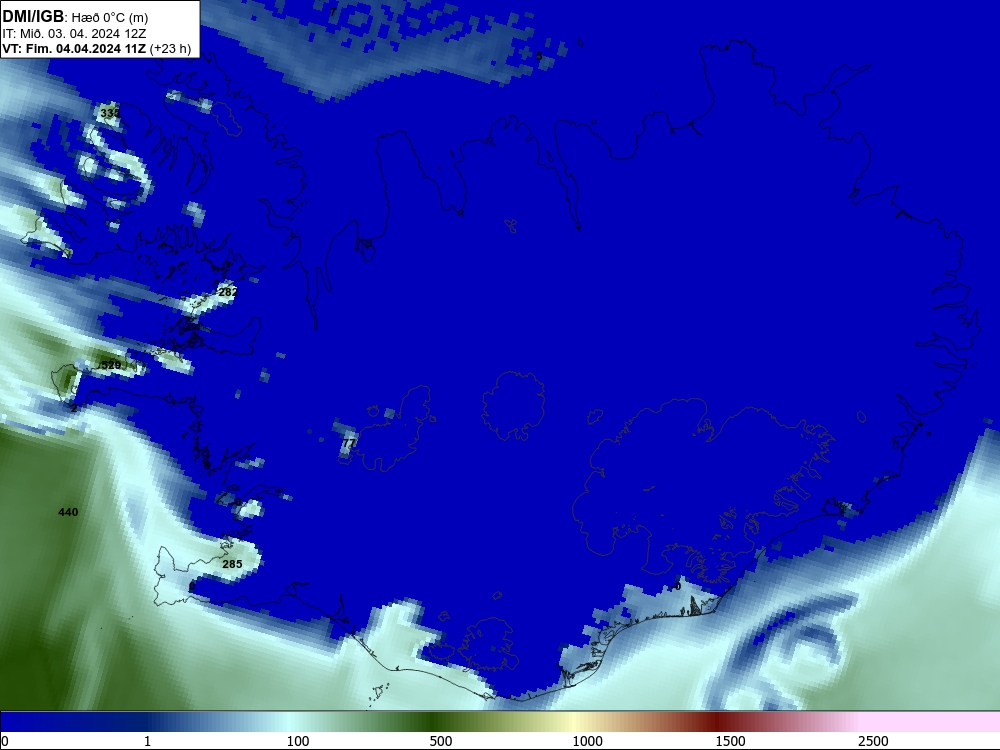Click the 'DMI/IGB' title text

(x=33, y=17)
